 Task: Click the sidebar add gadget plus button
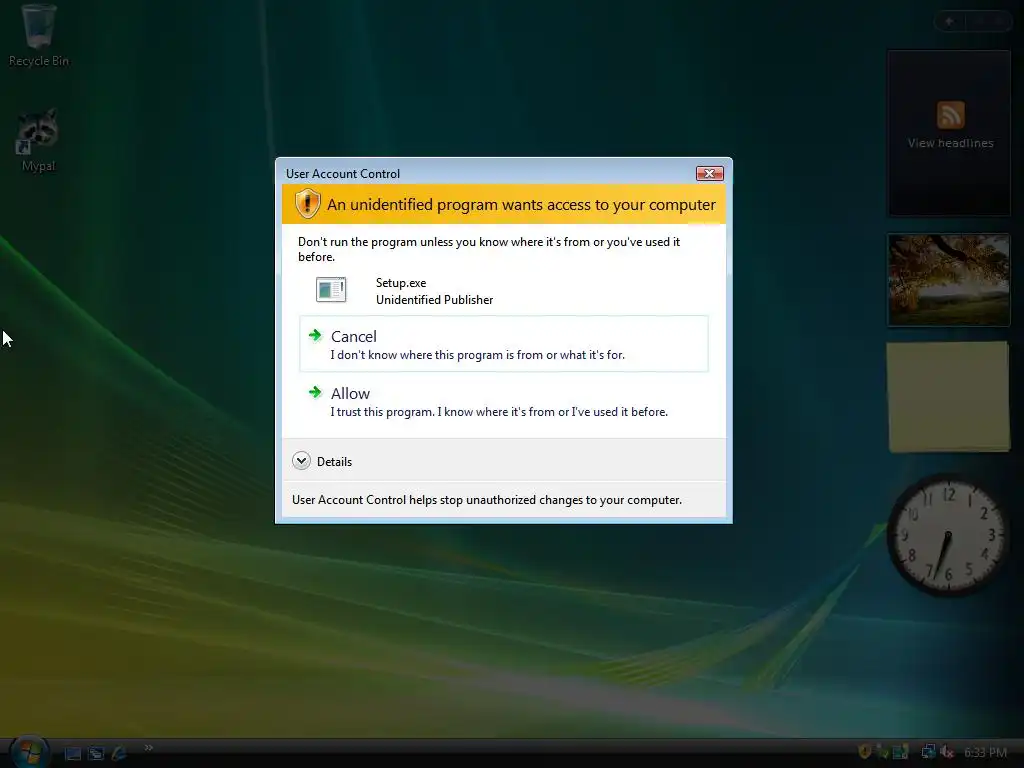tap(950, 22)
